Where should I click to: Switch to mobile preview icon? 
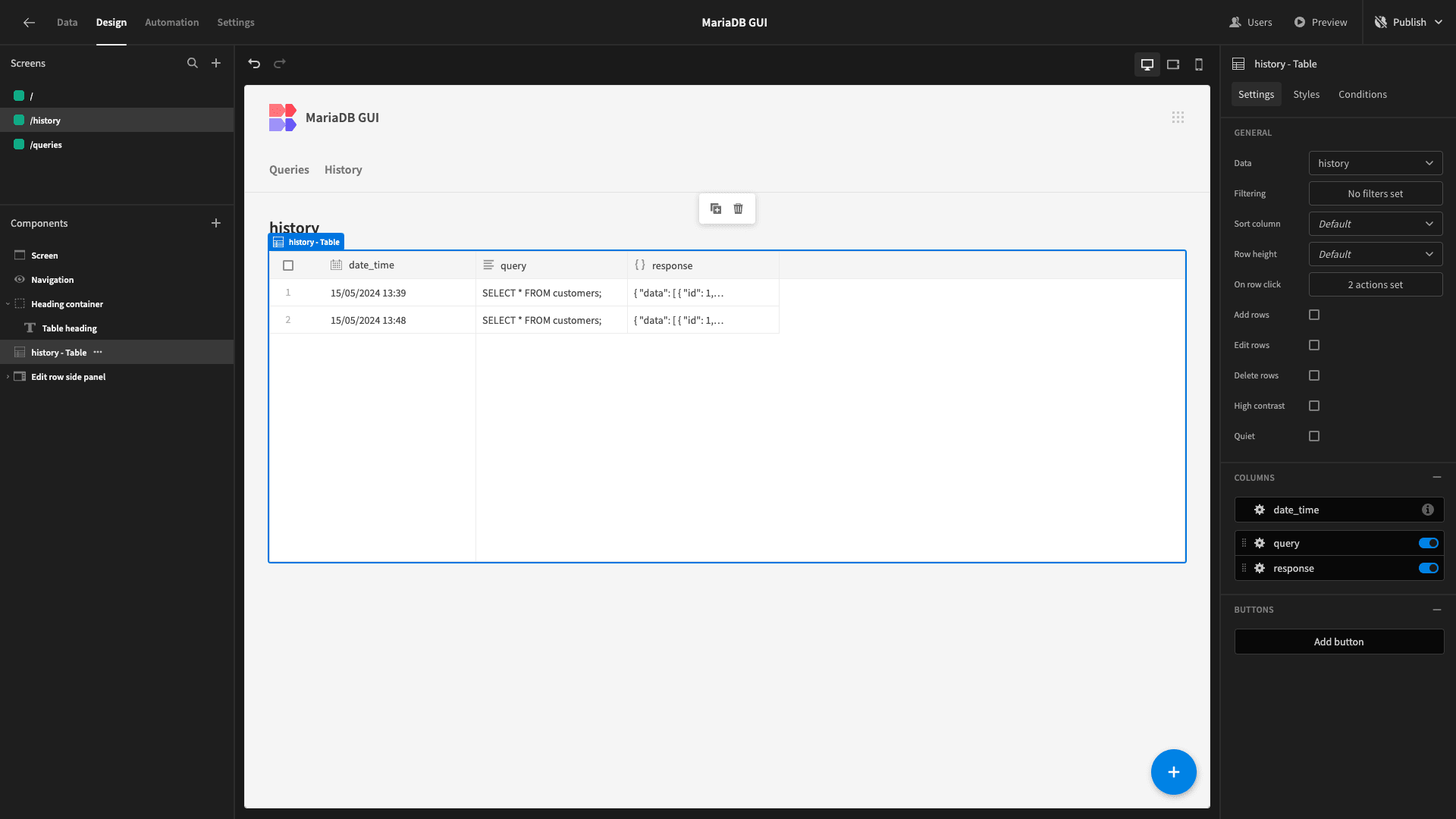tap(1199, 64)
